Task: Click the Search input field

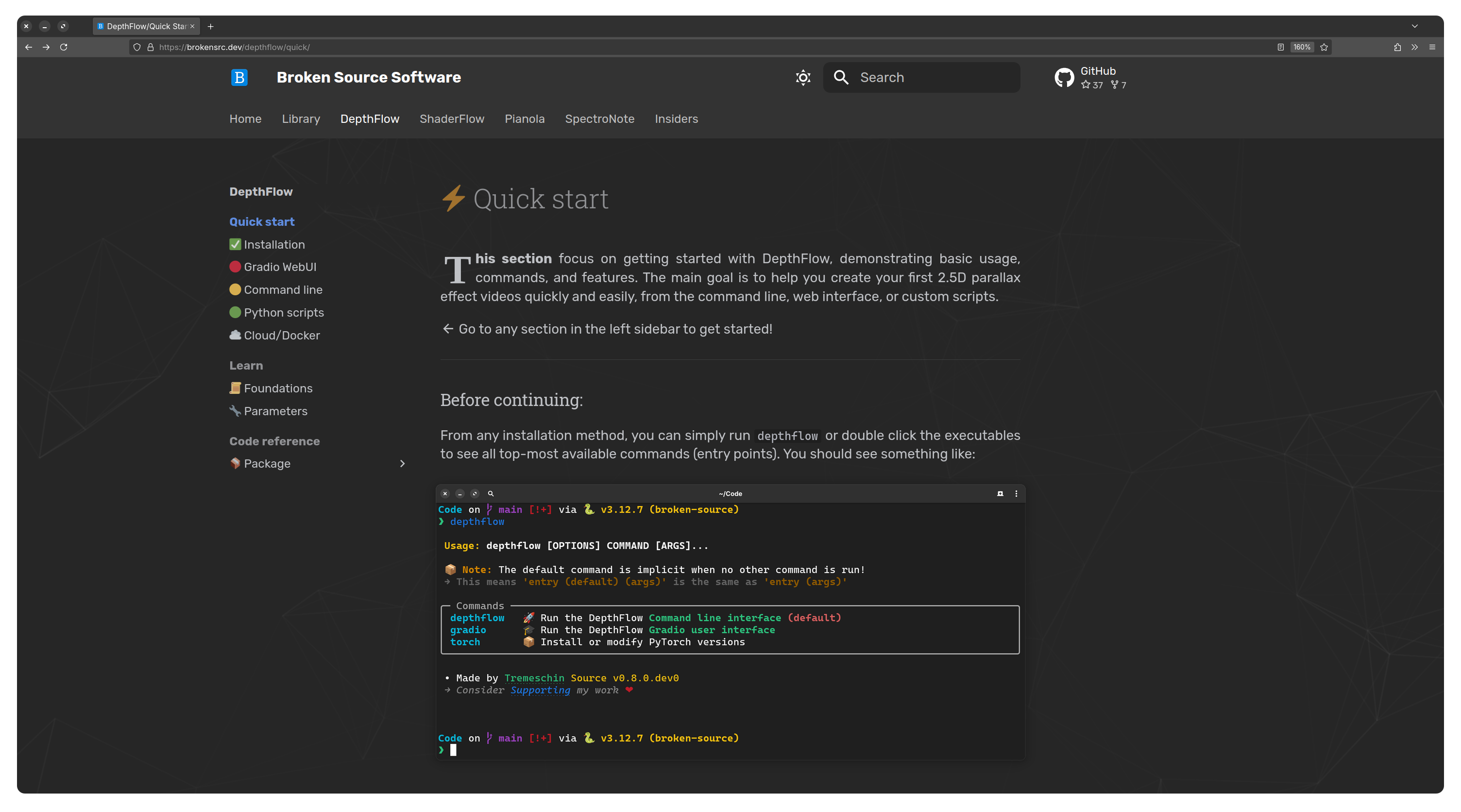Action: (921, 77)
